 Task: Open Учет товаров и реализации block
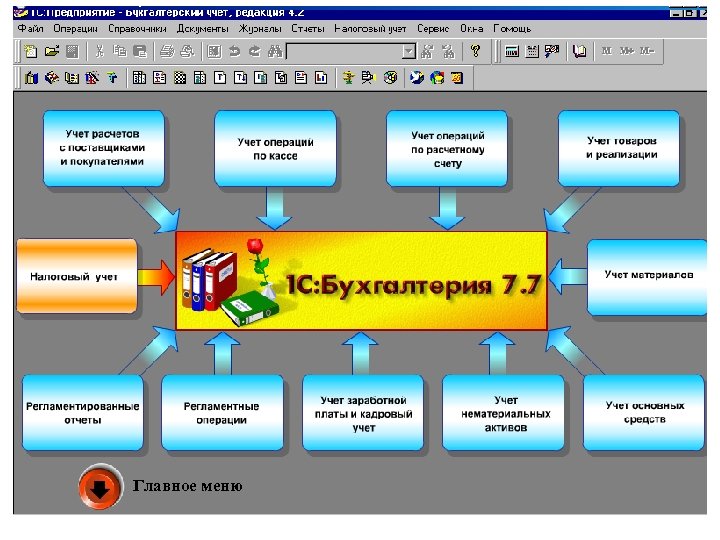point(619,148)
